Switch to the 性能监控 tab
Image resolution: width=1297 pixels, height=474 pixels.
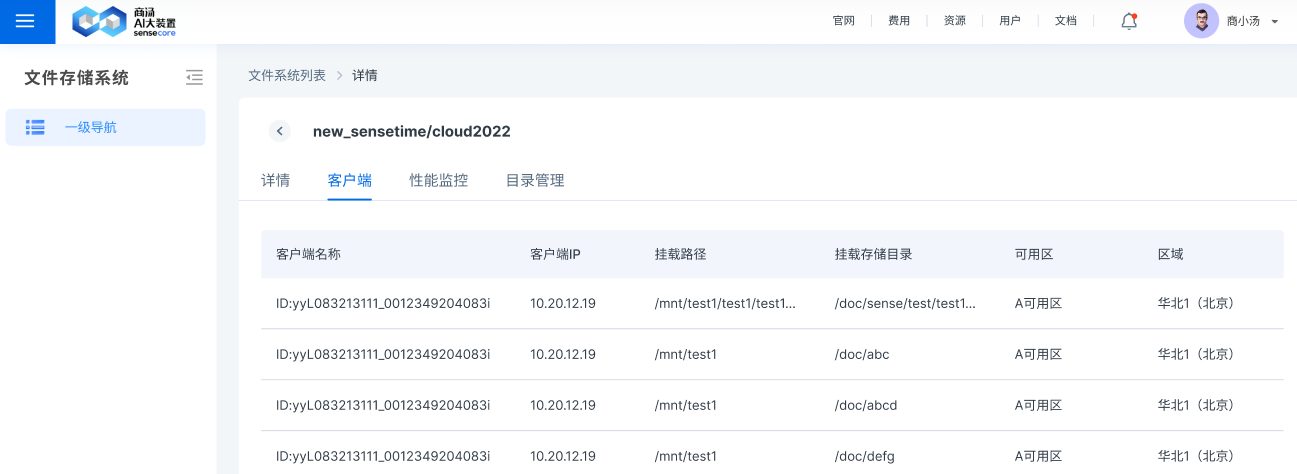tap(438, 180)
